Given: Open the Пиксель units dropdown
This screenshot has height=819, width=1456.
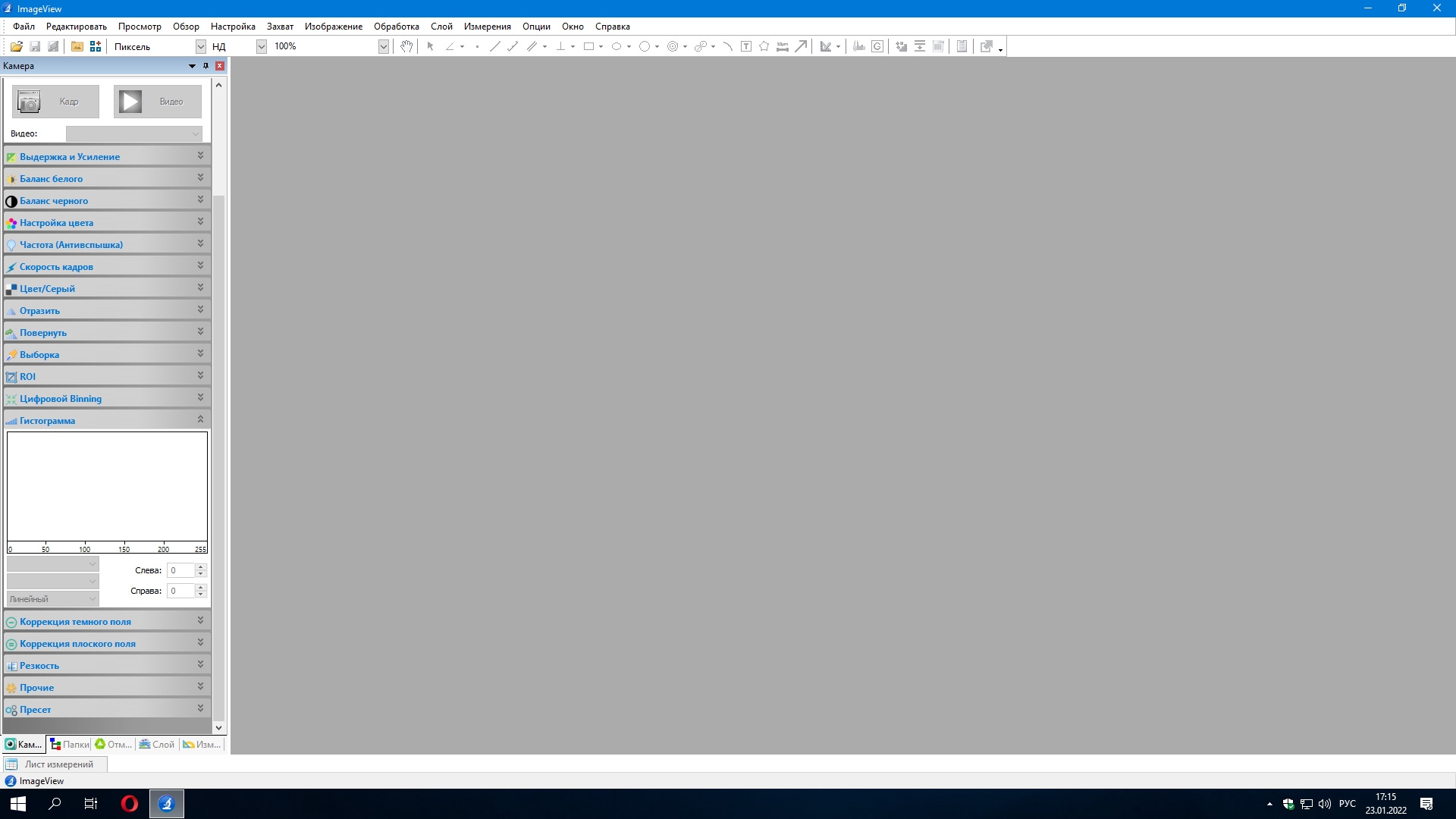Looking at the screenshot, I should tap(200, 47).
